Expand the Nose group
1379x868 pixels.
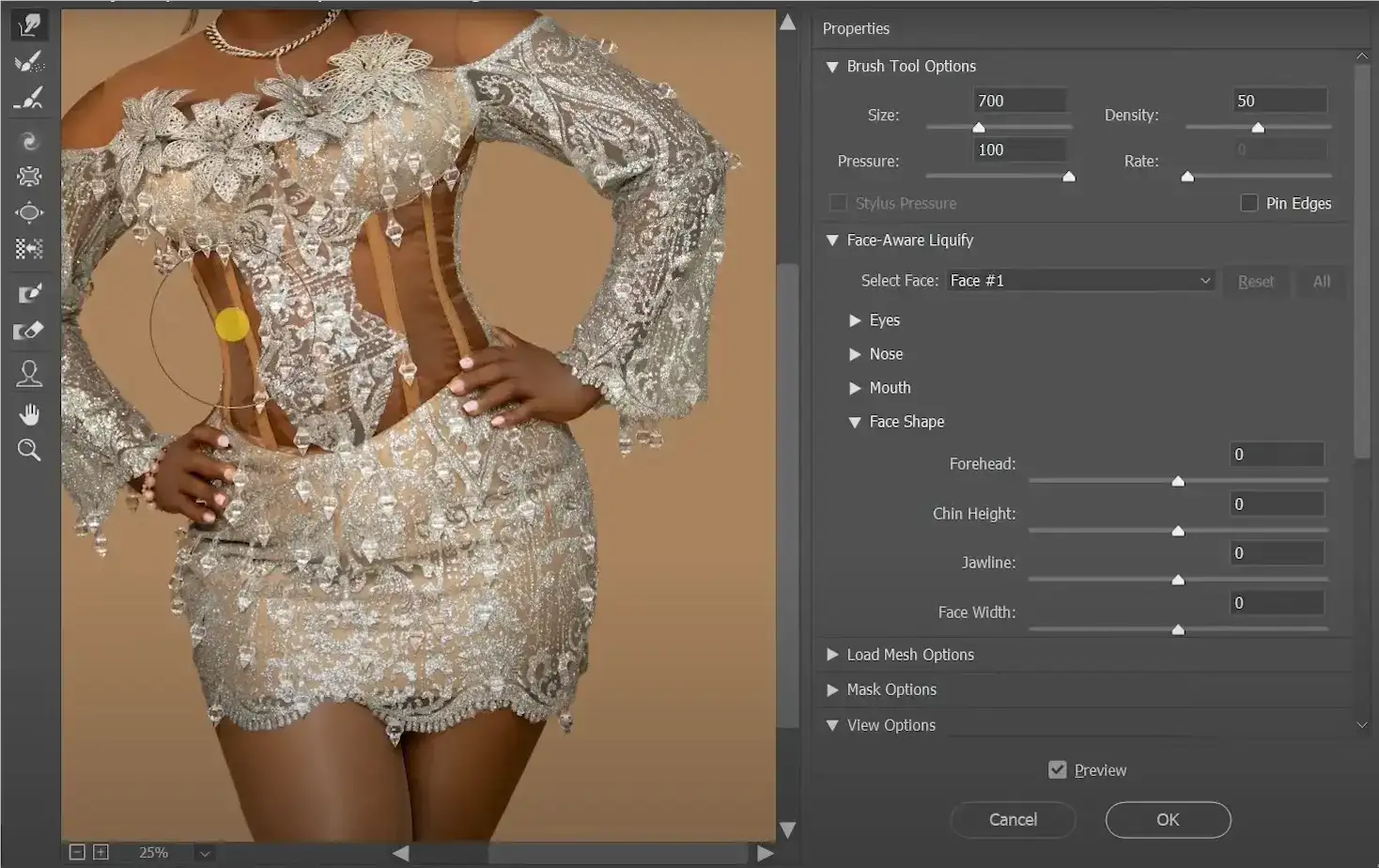coord(855,354)
